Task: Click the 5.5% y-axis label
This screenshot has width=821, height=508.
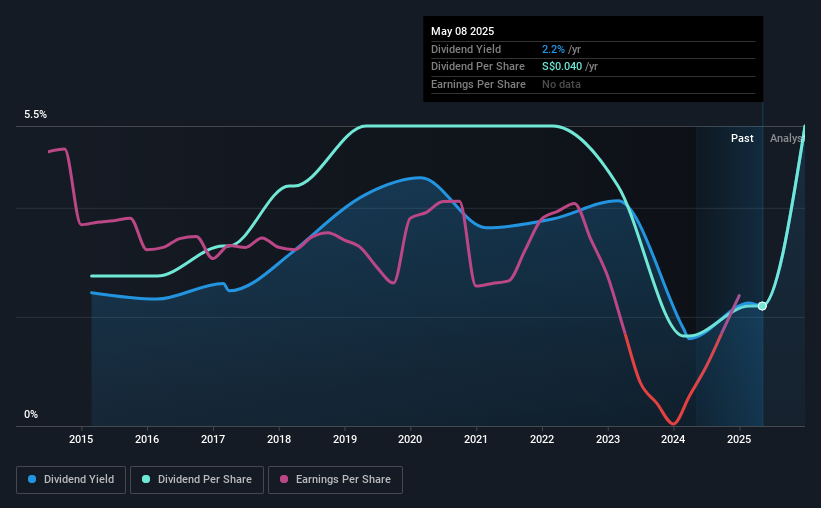Action: [36, 114]
